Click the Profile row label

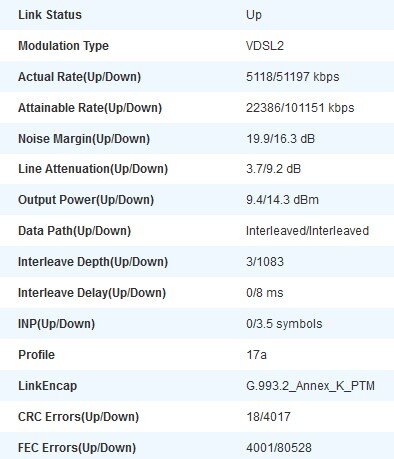[36, 355]
